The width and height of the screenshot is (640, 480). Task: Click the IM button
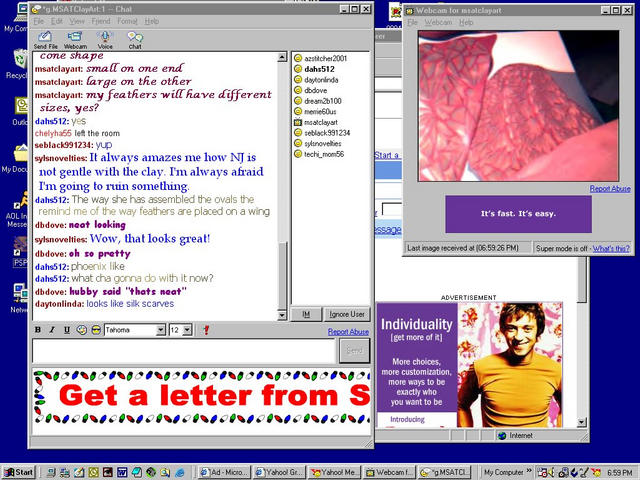306,314
